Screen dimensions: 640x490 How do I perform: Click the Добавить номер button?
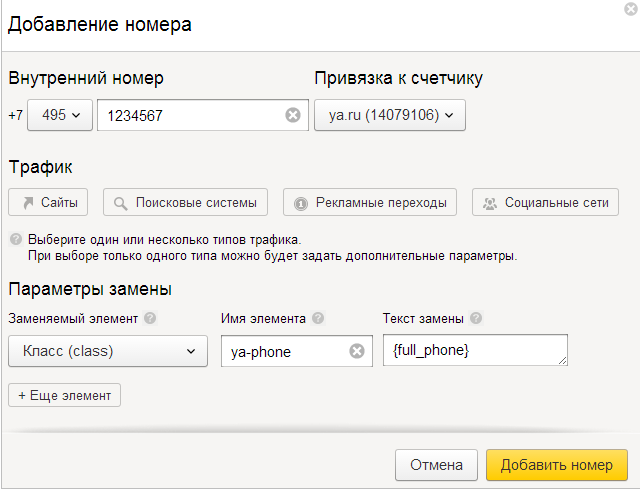point(556,464)
